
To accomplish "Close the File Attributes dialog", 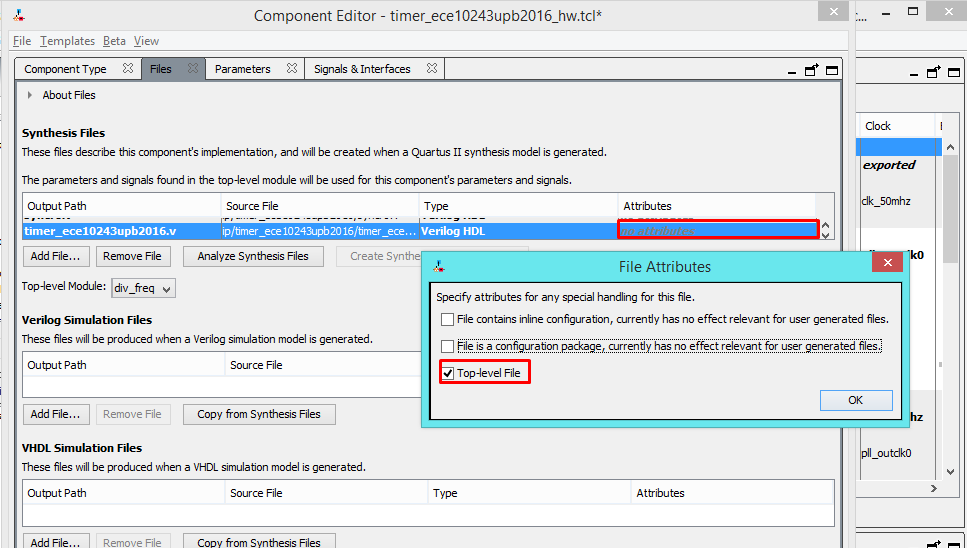I will coord(887,263).
